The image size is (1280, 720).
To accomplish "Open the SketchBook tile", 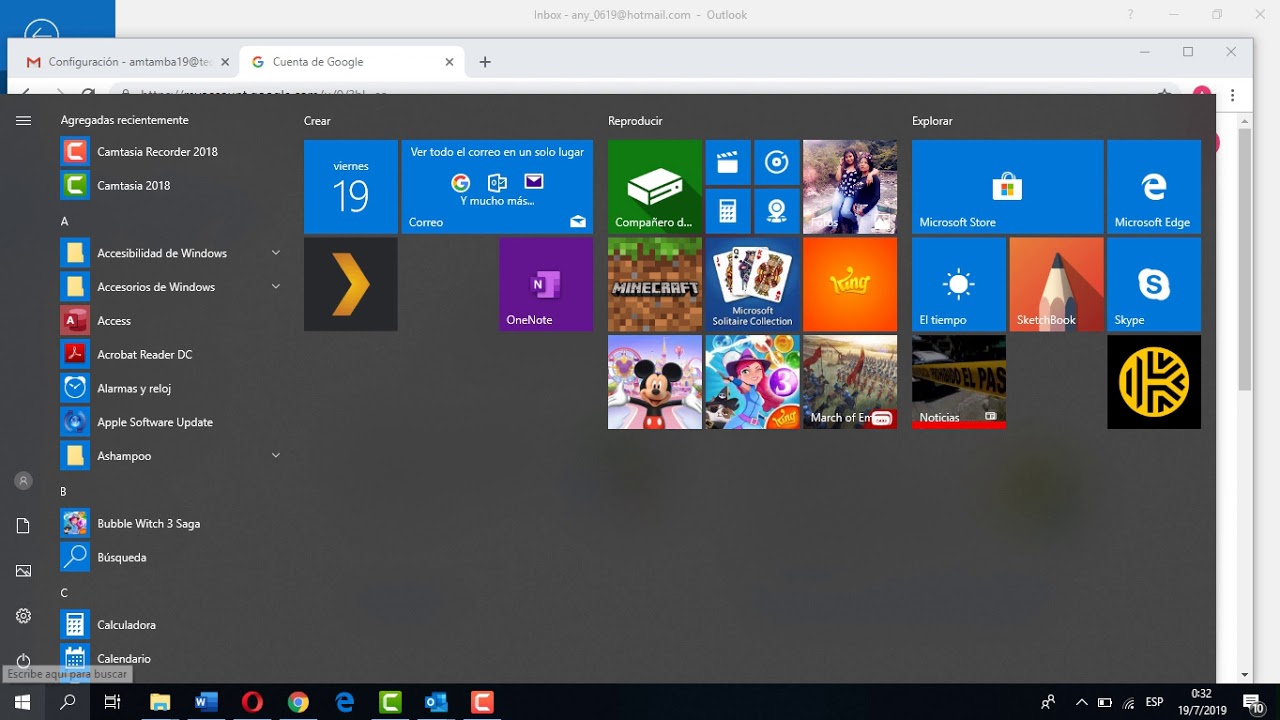I will [1057, 284].
